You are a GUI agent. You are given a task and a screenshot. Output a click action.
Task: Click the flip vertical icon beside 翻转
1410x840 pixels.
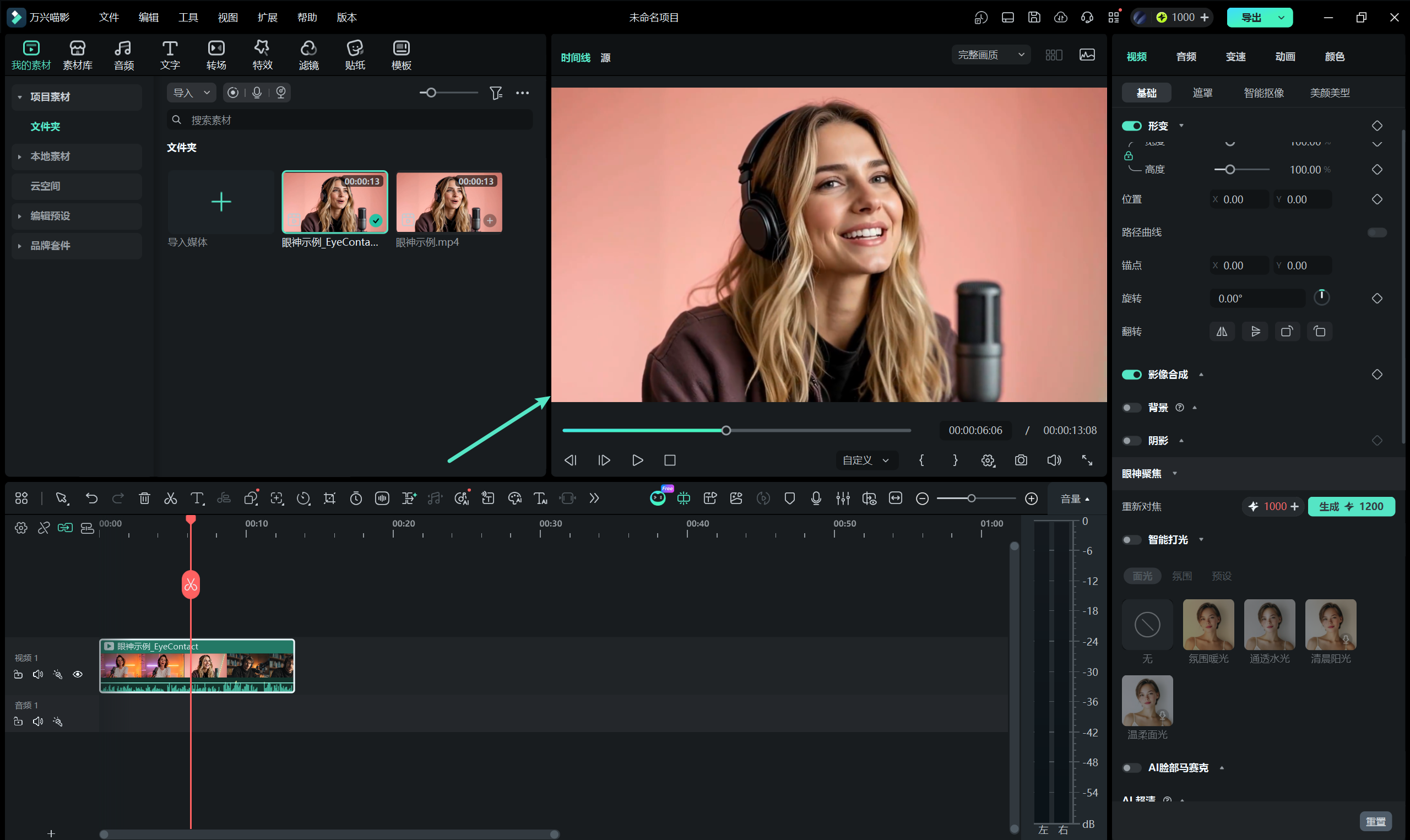[1255, 332]
